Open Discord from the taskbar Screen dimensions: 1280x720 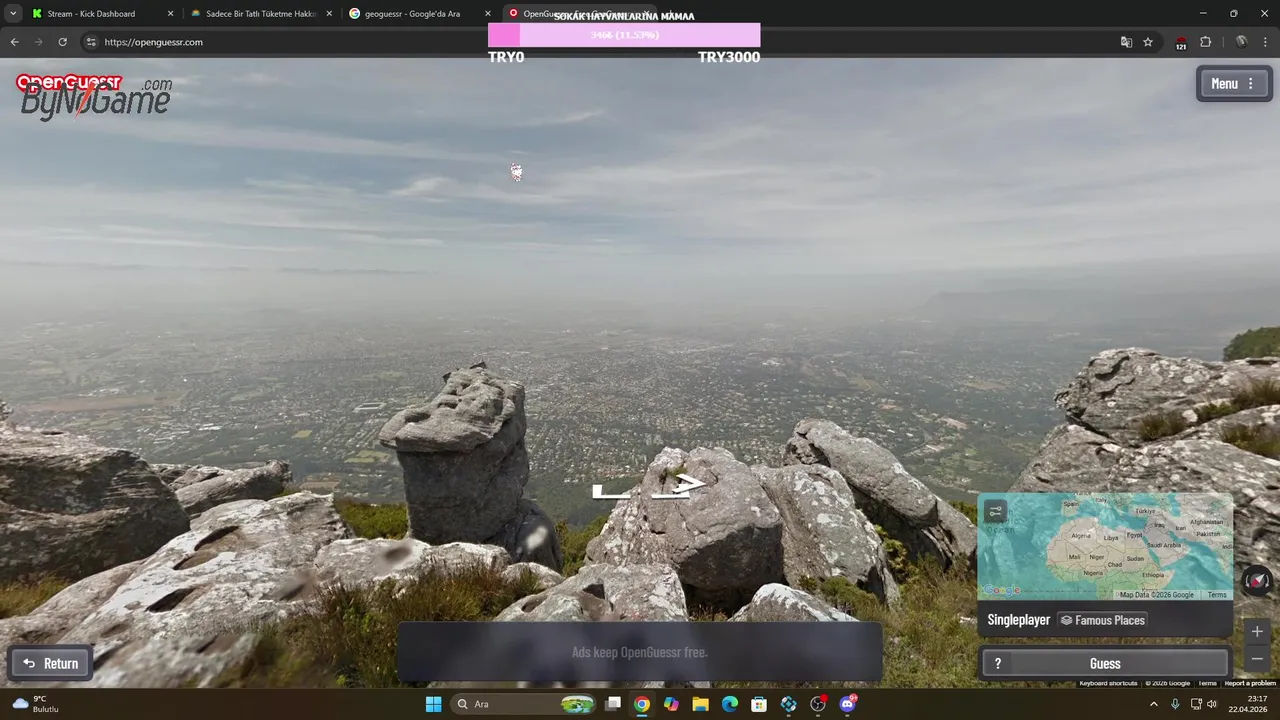tap(848, 704)
